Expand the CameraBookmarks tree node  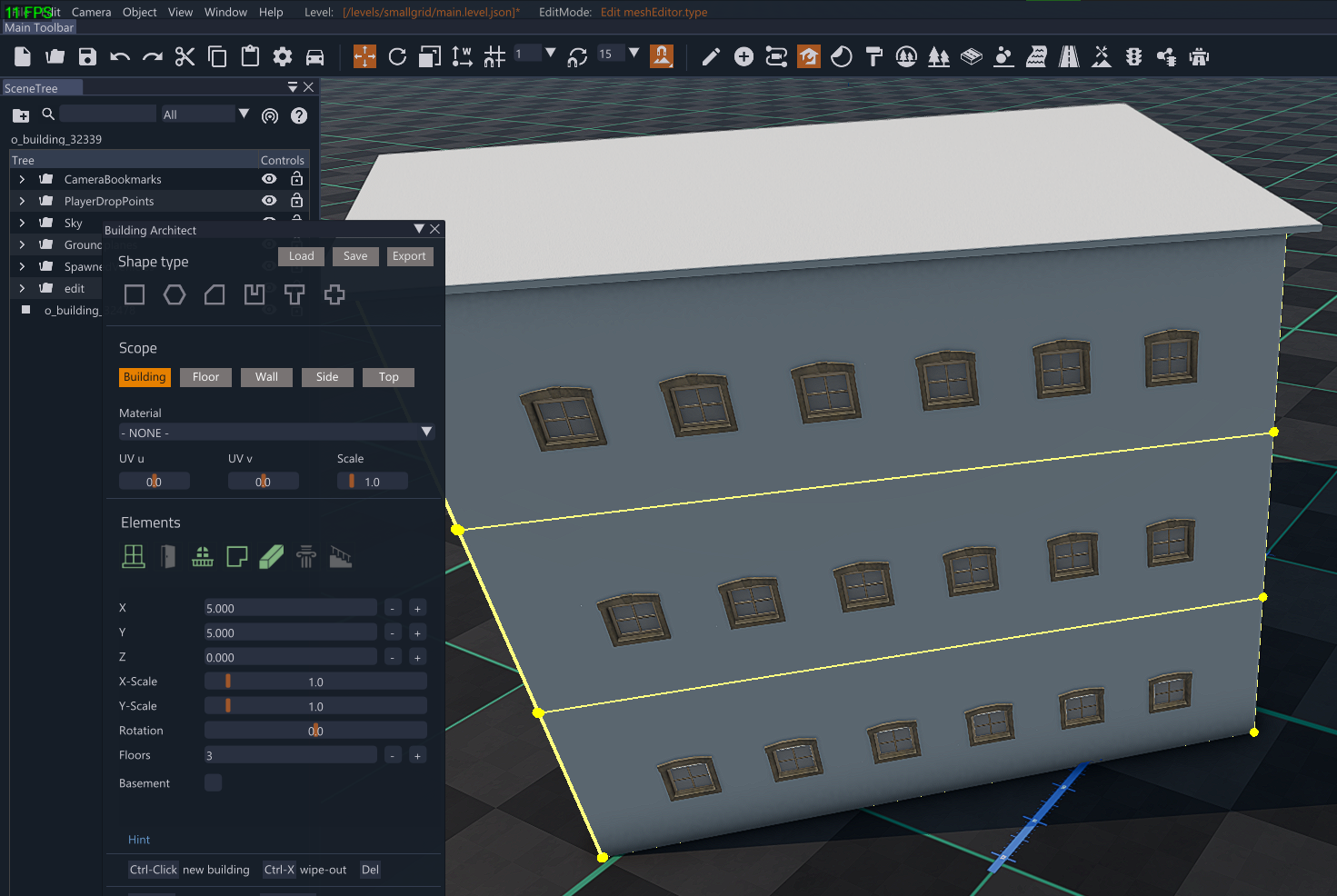[x=22, y=179]
